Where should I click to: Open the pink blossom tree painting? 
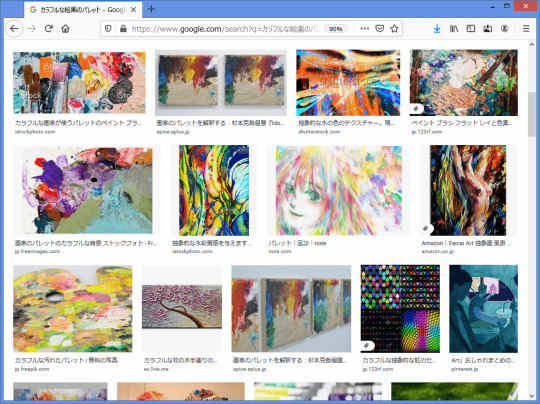pyautogui.click(x=182, y=306)
